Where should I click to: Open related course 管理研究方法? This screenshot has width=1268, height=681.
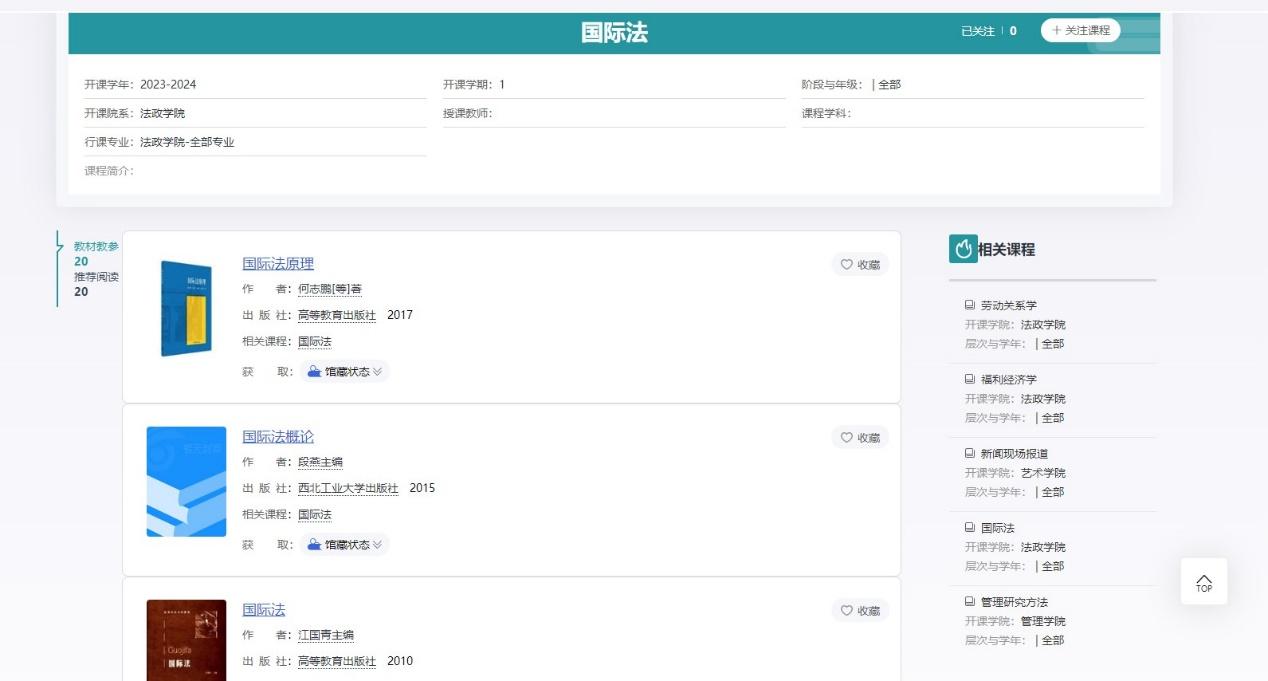click(x=1014, y=602)
